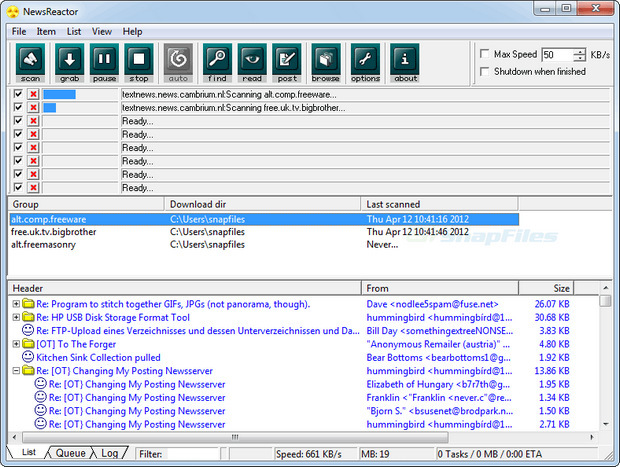Click the grab download button
The width and height of the screenshot is (620, 467).
[70, 63]
